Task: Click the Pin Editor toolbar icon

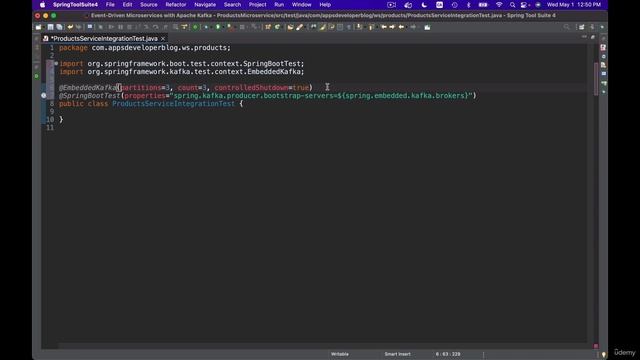Action: click(427, 27)
